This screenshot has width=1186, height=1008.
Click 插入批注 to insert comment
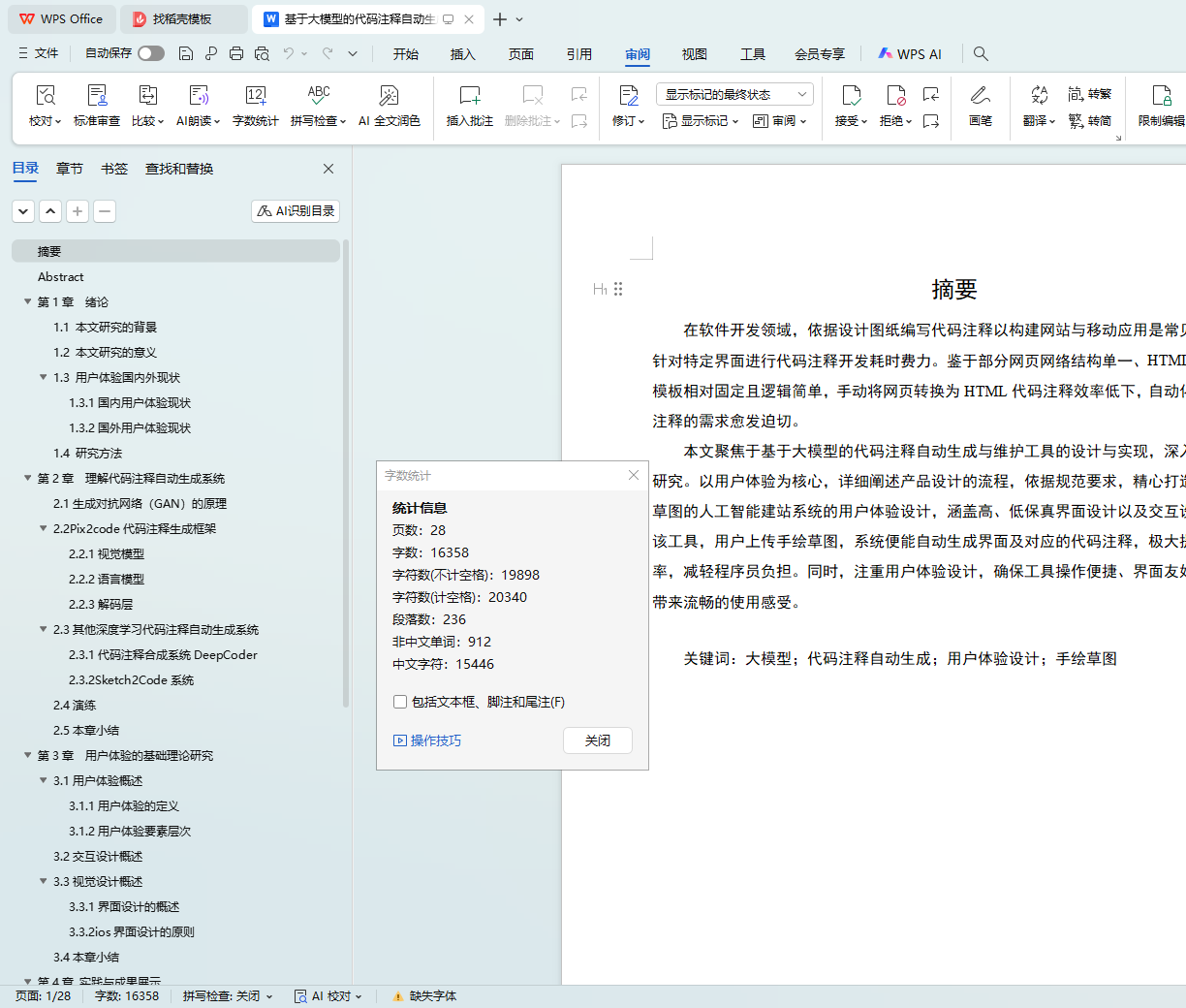pyautogui.click(x=470, y=96)
